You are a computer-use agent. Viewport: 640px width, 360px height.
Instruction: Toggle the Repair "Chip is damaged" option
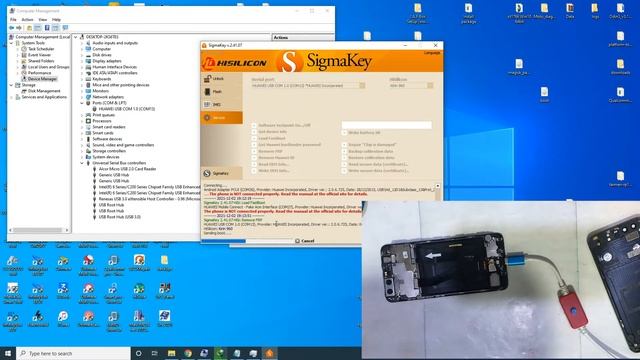[344, 145]
